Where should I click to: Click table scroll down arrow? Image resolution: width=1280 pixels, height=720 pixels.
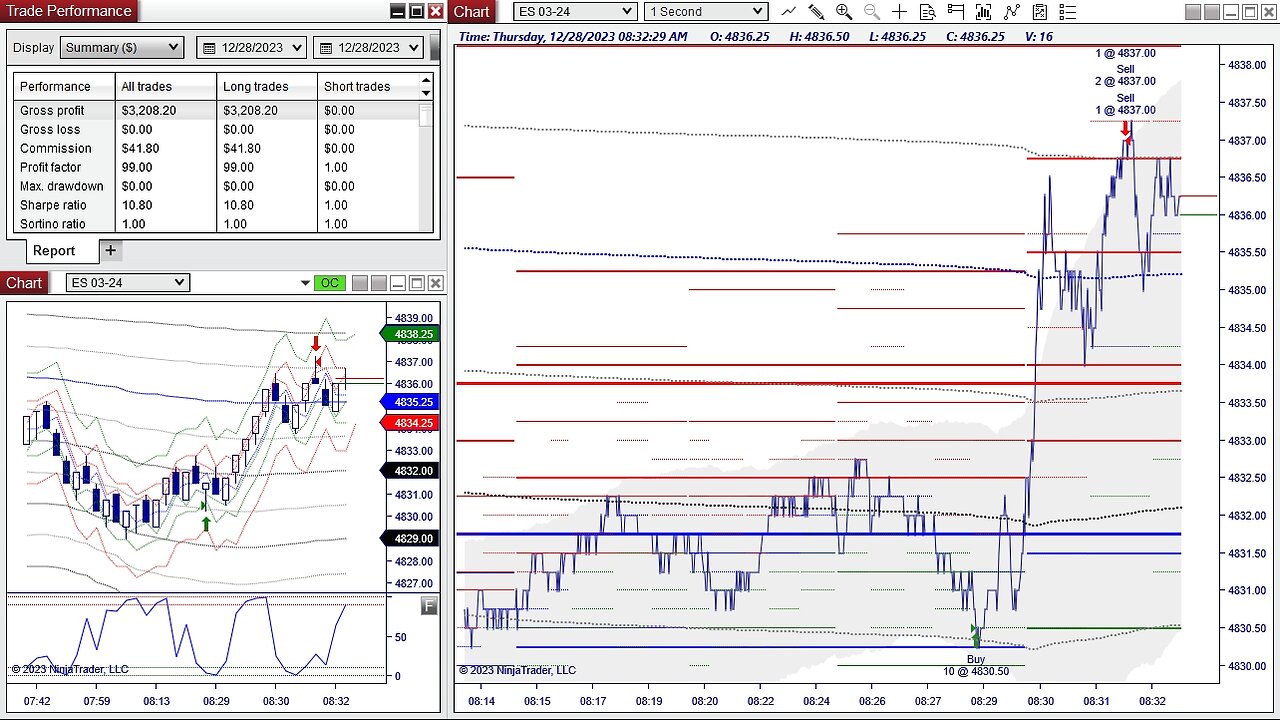pos(427,94)
